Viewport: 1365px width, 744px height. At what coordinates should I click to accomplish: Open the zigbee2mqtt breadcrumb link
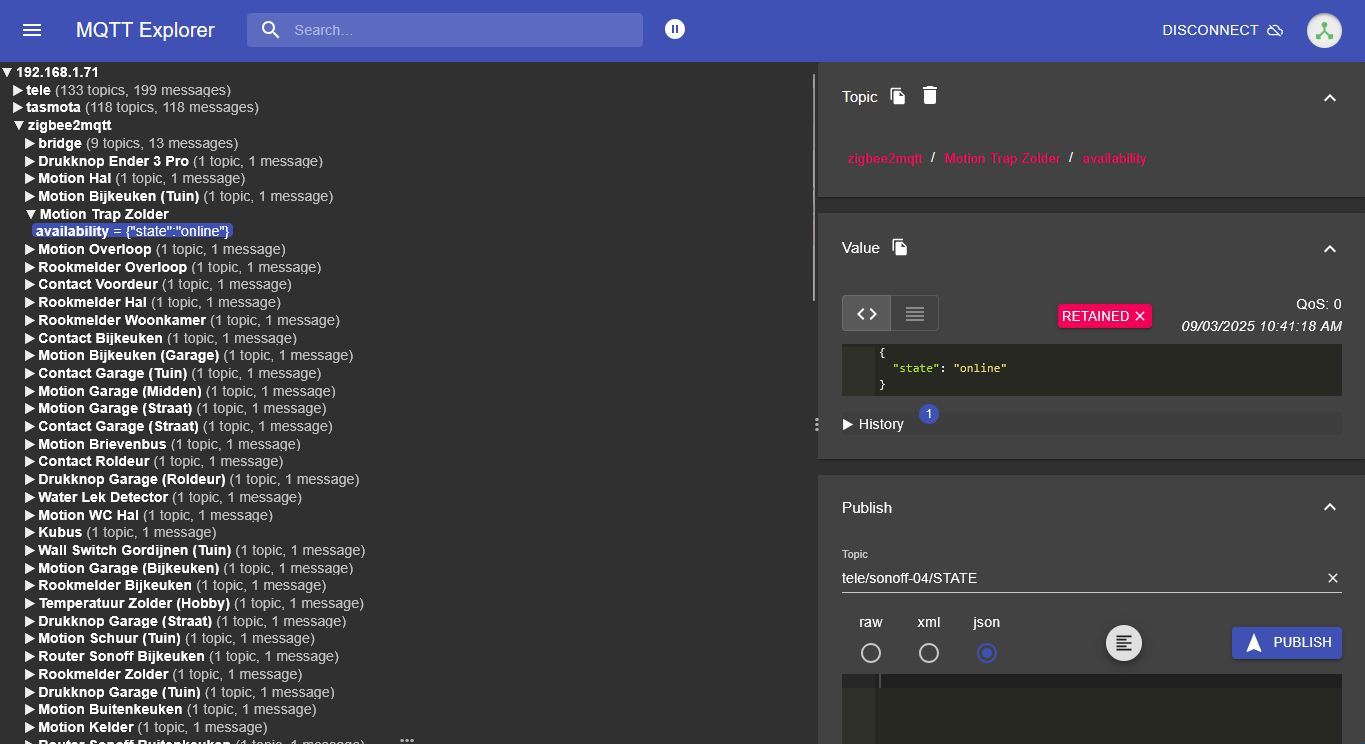(885, 158)
